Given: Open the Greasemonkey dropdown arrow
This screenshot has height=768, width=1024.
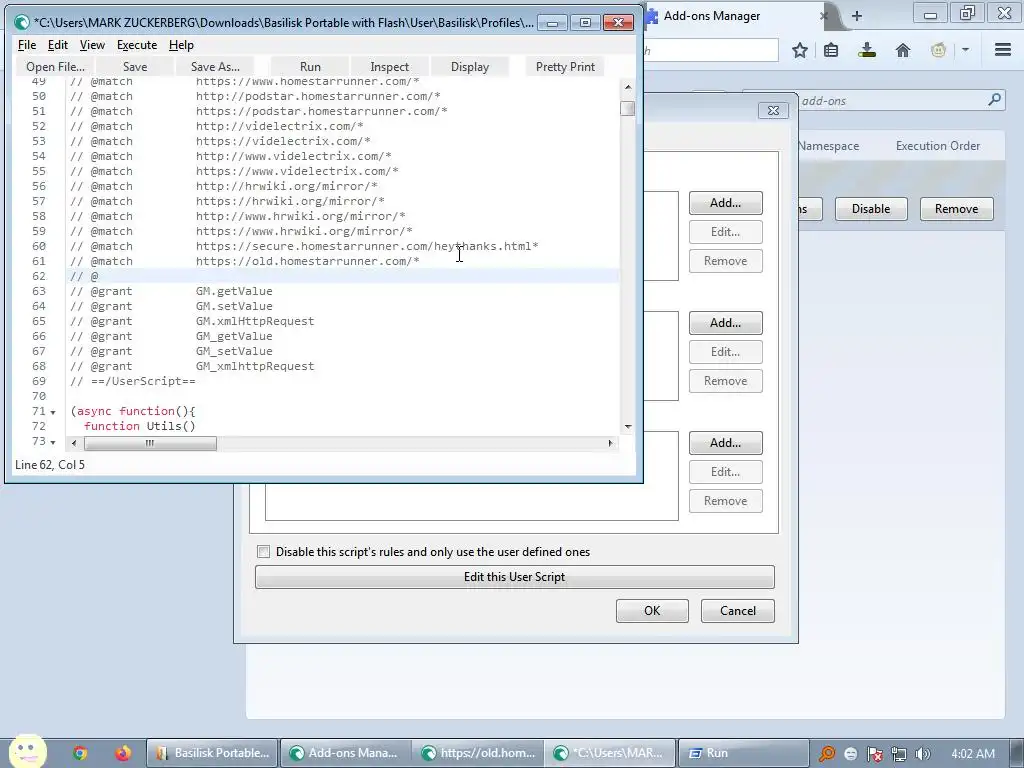Looking at the screenshot, I should coord(965,50).
